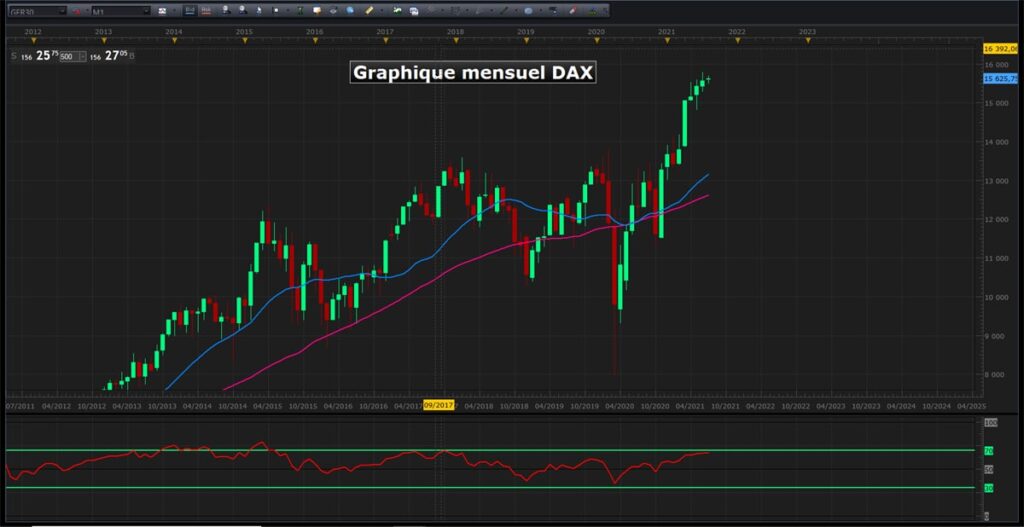Viewport: 1024px width, 527px height.
Task: Click the sell price 156 25
Action: click(39, 56)
